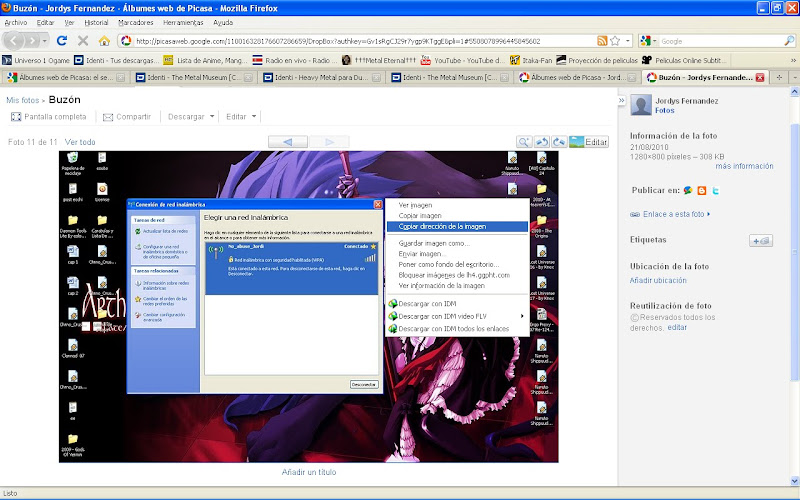The image size is (800, 500).
Task: Open a new tab with plus button
Action: click(779, 78)
